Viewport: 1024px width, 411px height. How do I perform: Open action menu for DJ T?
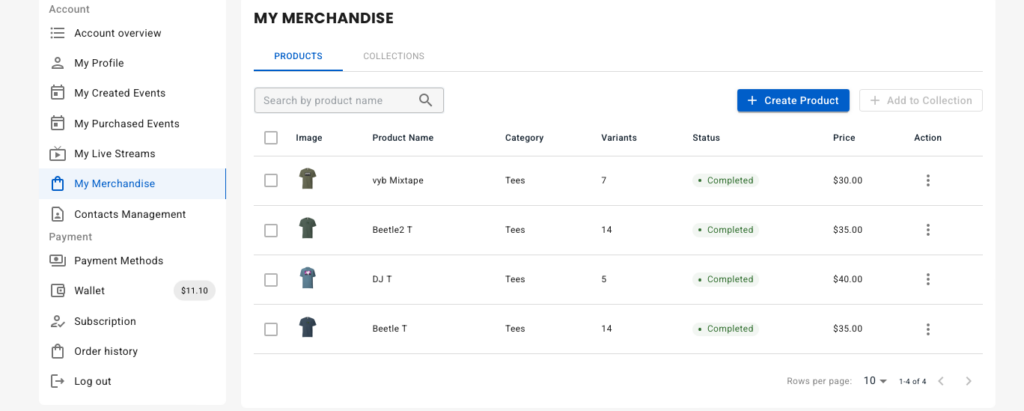(928, 280)
